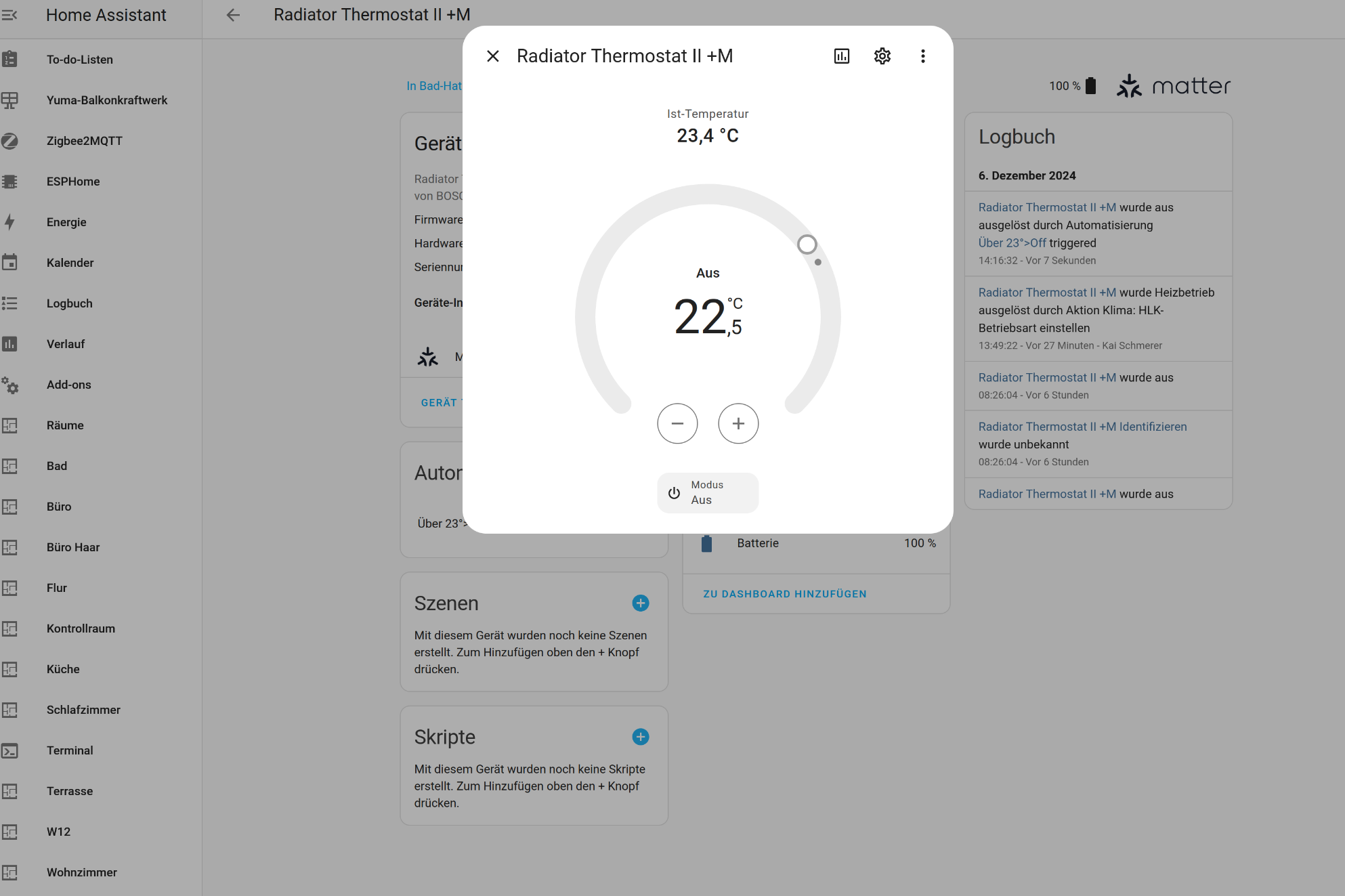
Task: Add a new scene with Szenen plus
Action: 641,603
